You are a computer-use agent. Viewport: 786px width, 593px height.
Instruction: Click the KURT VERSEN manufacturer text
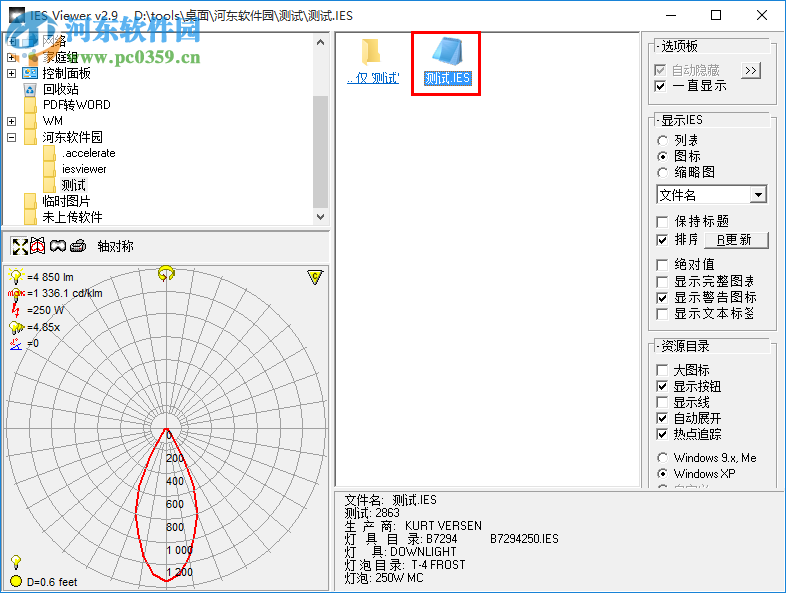pyautogui.click(x=443, y=526)
